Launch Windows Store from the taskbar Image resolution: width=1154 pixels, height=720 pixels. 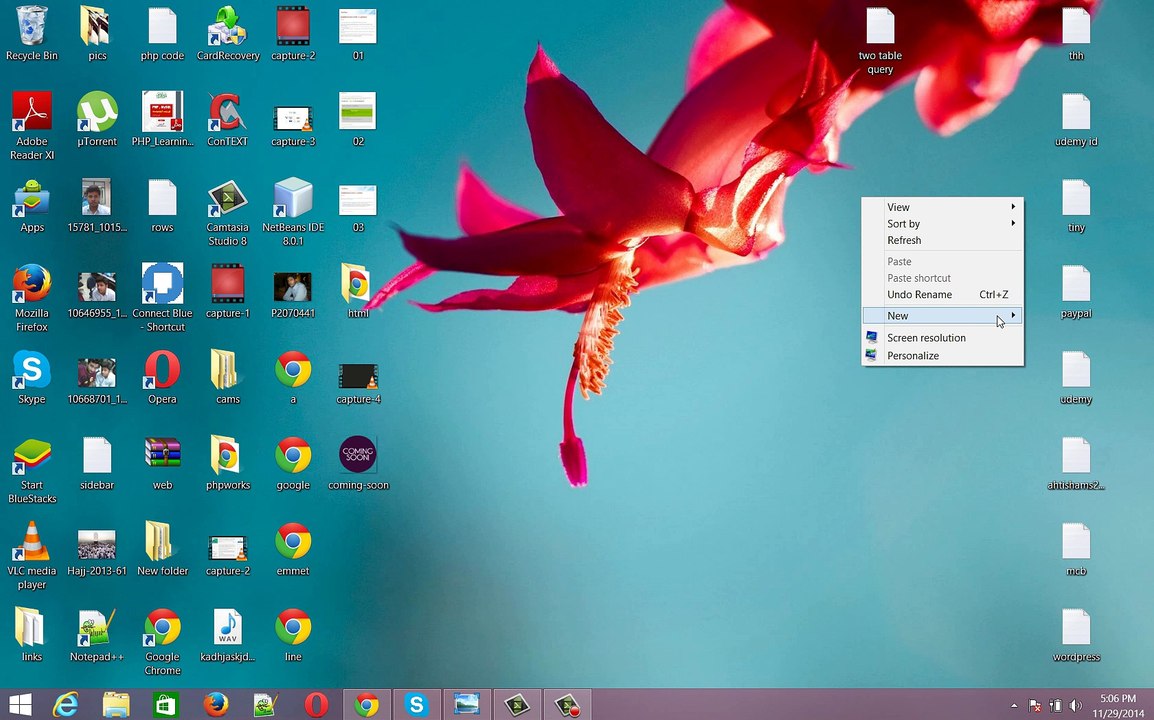pos(165,705)
